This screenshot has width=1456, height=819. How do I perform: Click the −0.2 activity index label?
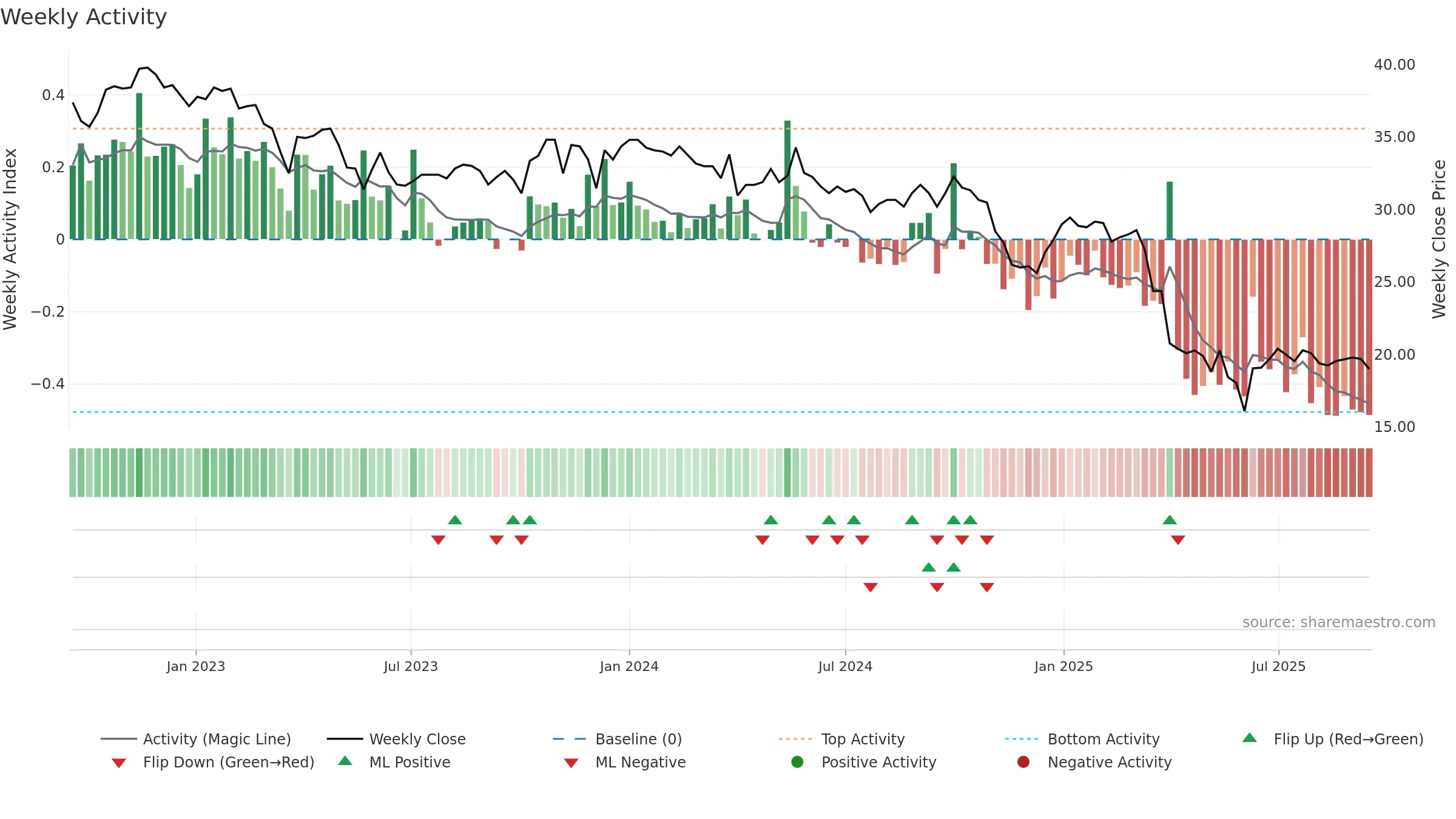coord(48,312)
